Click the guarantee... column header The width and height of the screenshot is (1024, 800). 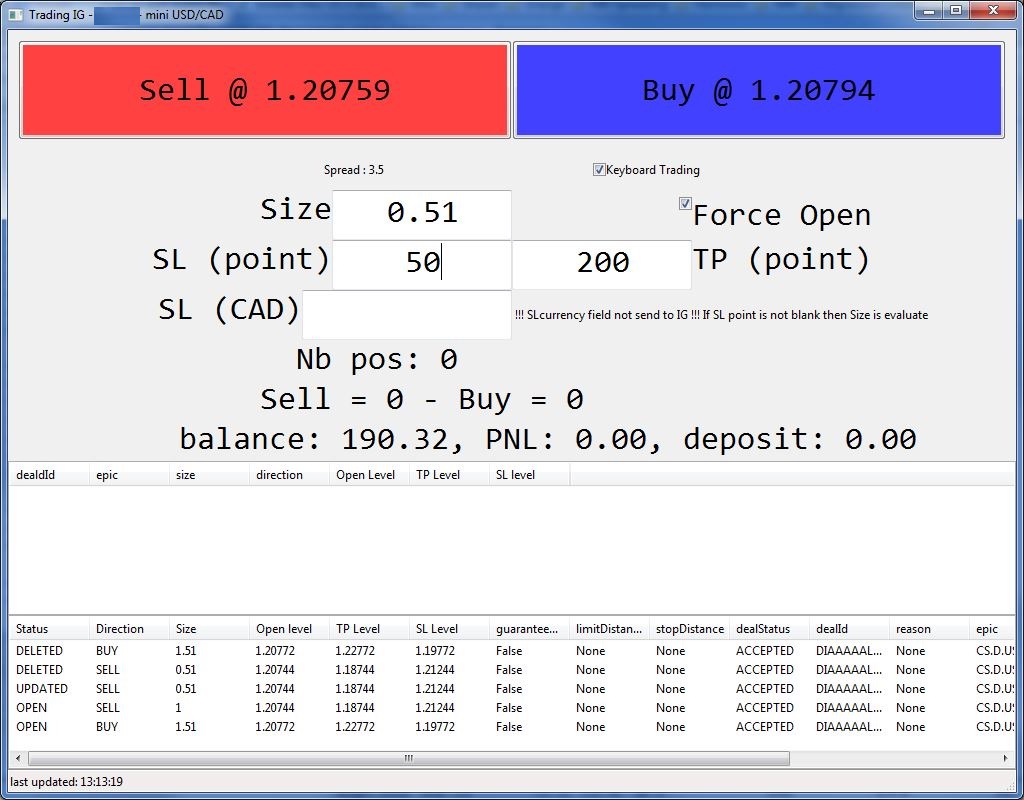point(530,629)
